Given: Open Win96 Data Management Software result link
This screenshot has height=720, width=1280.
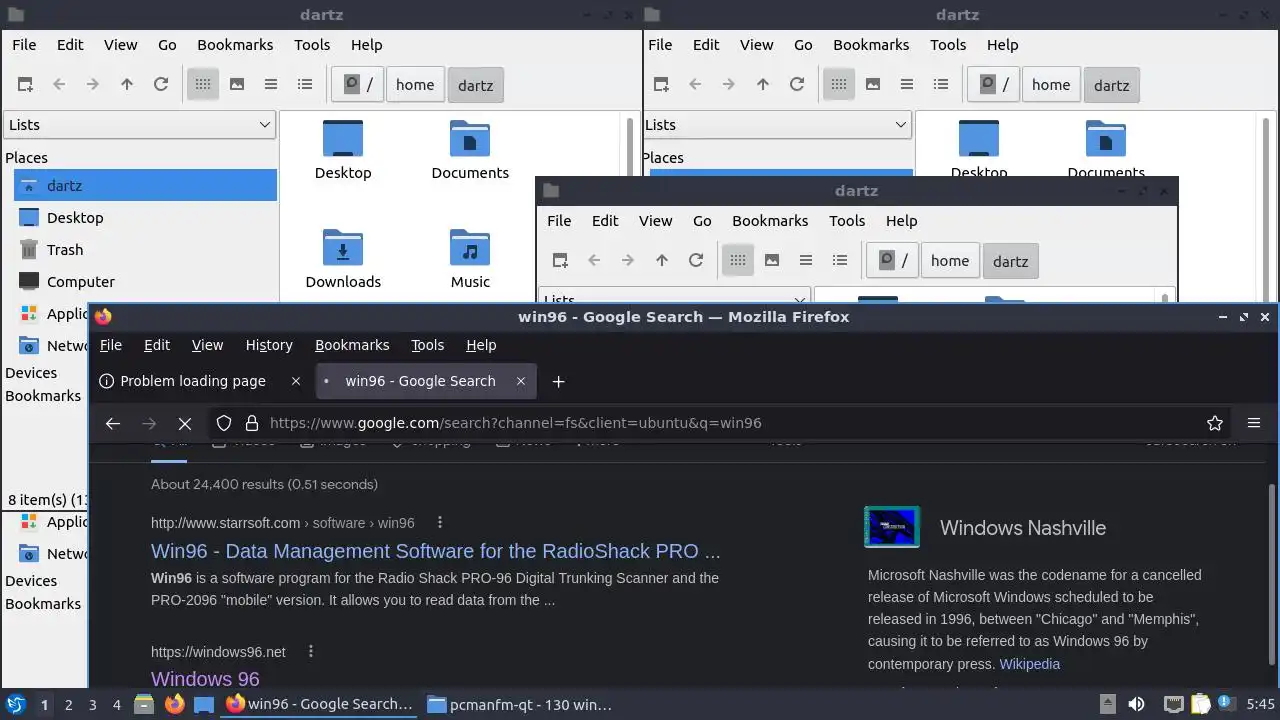Looking at the screenshot, I should pyautogui.click(x=436, y=551).
